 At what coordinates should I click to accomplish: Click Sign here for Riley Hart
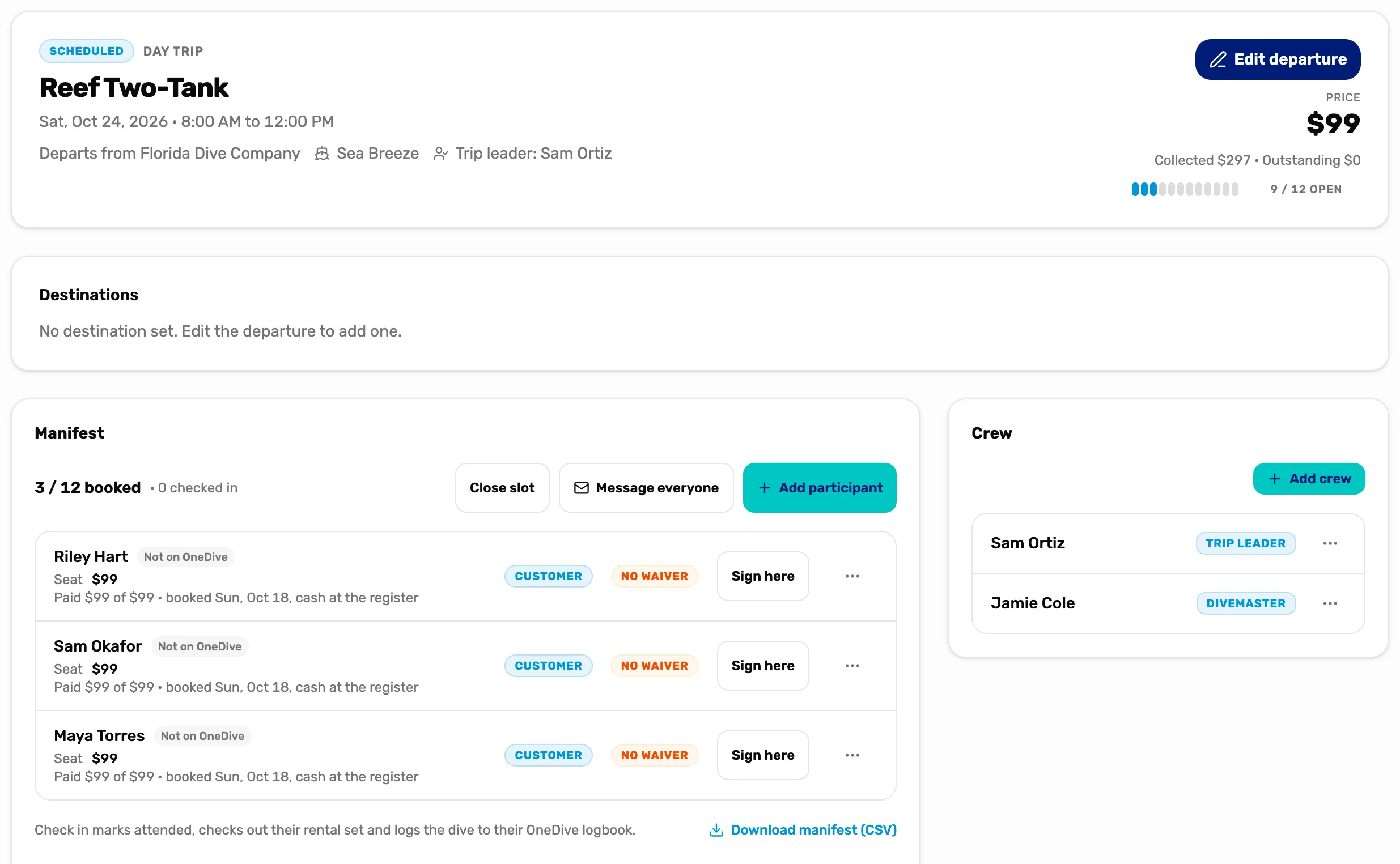pos(762,576)
